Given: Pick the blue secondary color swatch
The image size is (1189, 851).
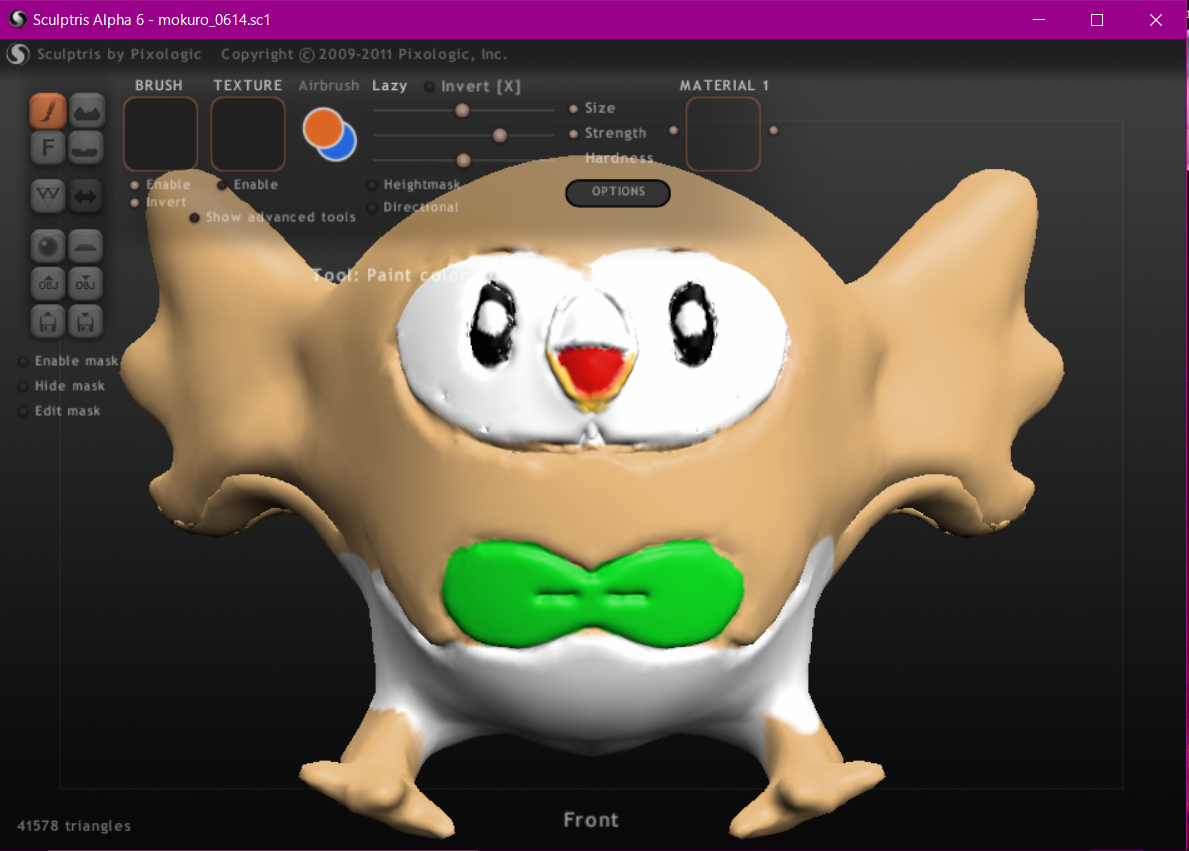Looking at the screenshot, I should click(x=346, y=149).
